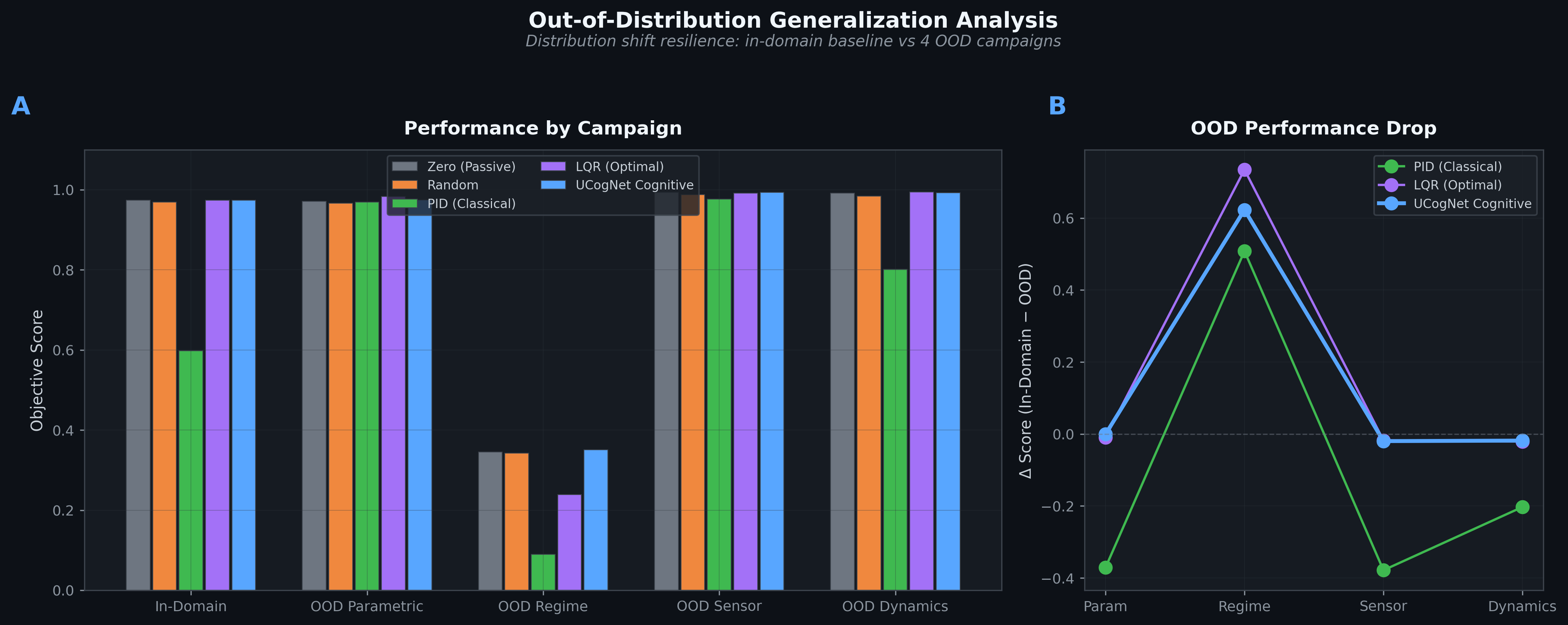Click the grey Zero bar in OOD Dynamics
The height and width of the screenshot is (625, 1568).
842,392
